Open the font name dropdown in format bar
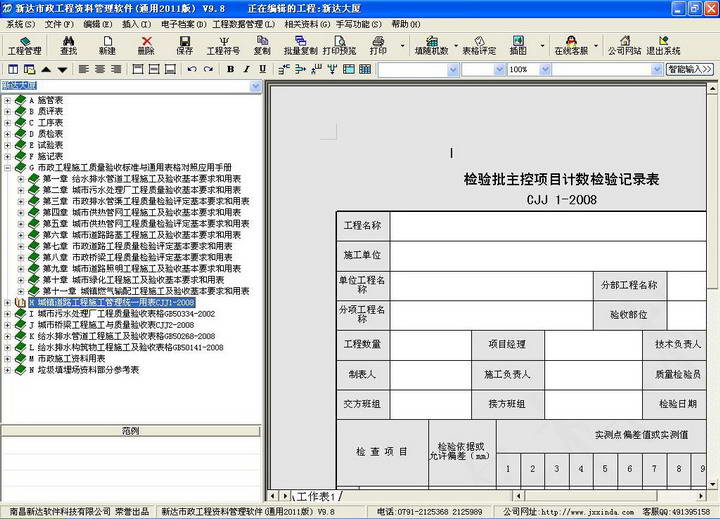The image size is (720, 519). (453, 69)
